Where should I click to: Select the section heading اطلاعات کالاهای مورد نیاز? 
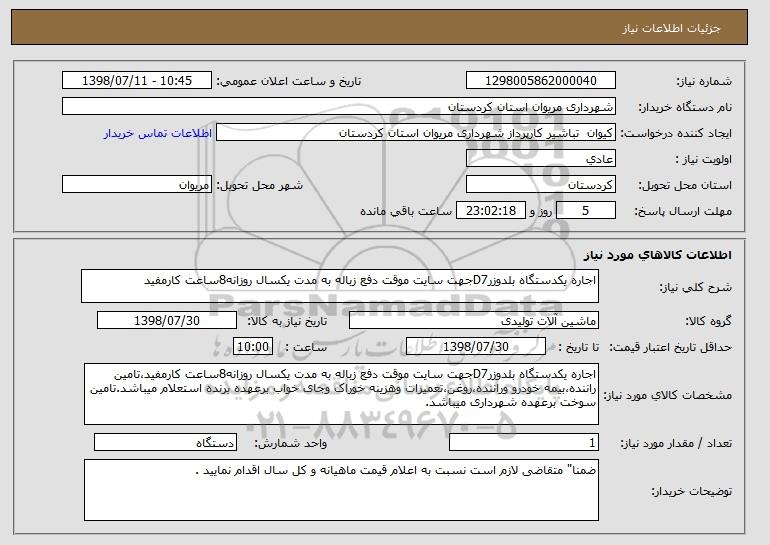pyautogui.click(x=658, y=255)
